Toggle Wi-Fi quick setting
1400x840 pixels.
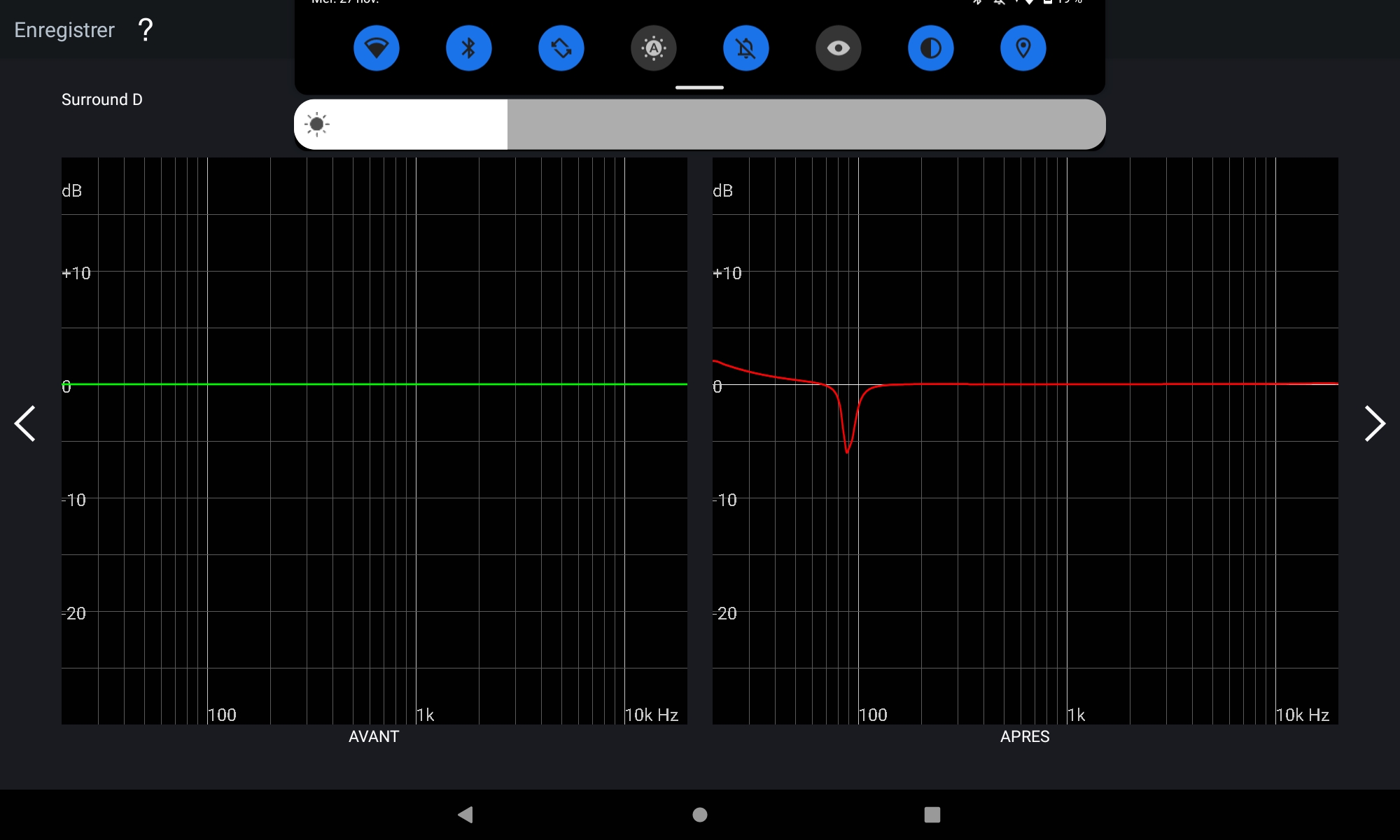coord(377,48)
